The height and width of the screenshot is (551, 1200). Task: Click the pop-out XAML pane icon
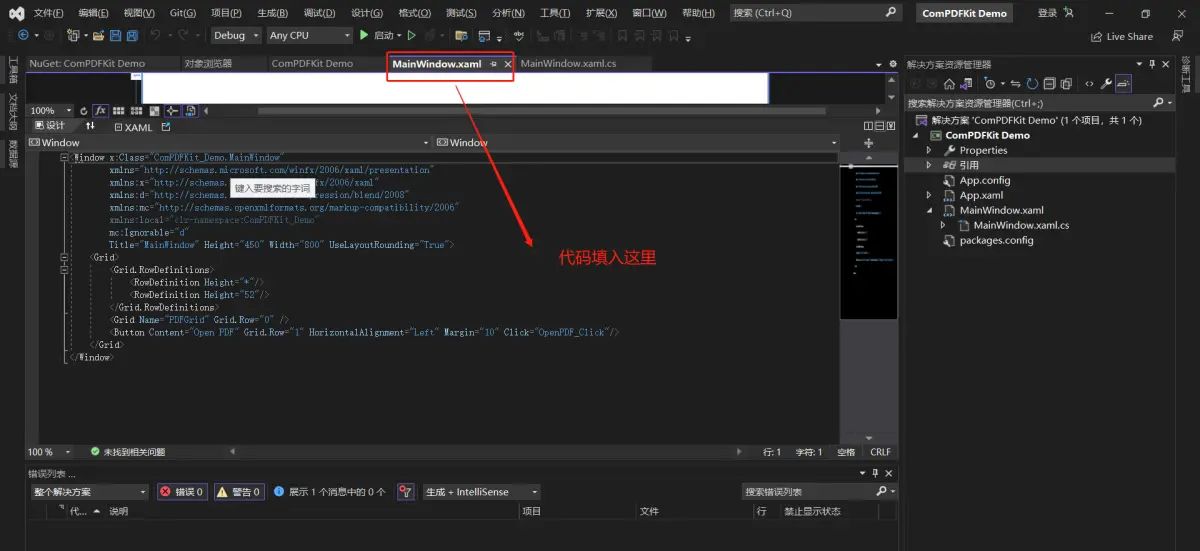[165, 126]
